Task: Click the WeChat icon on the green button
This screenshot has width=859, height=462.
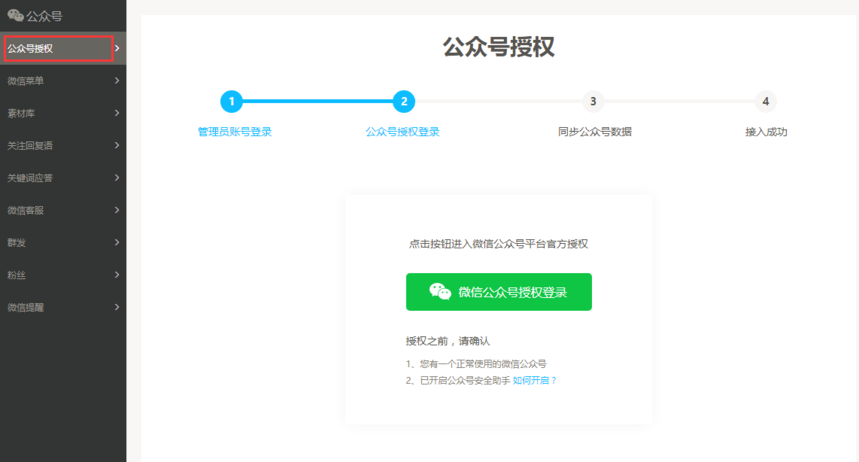Action: 440,292
